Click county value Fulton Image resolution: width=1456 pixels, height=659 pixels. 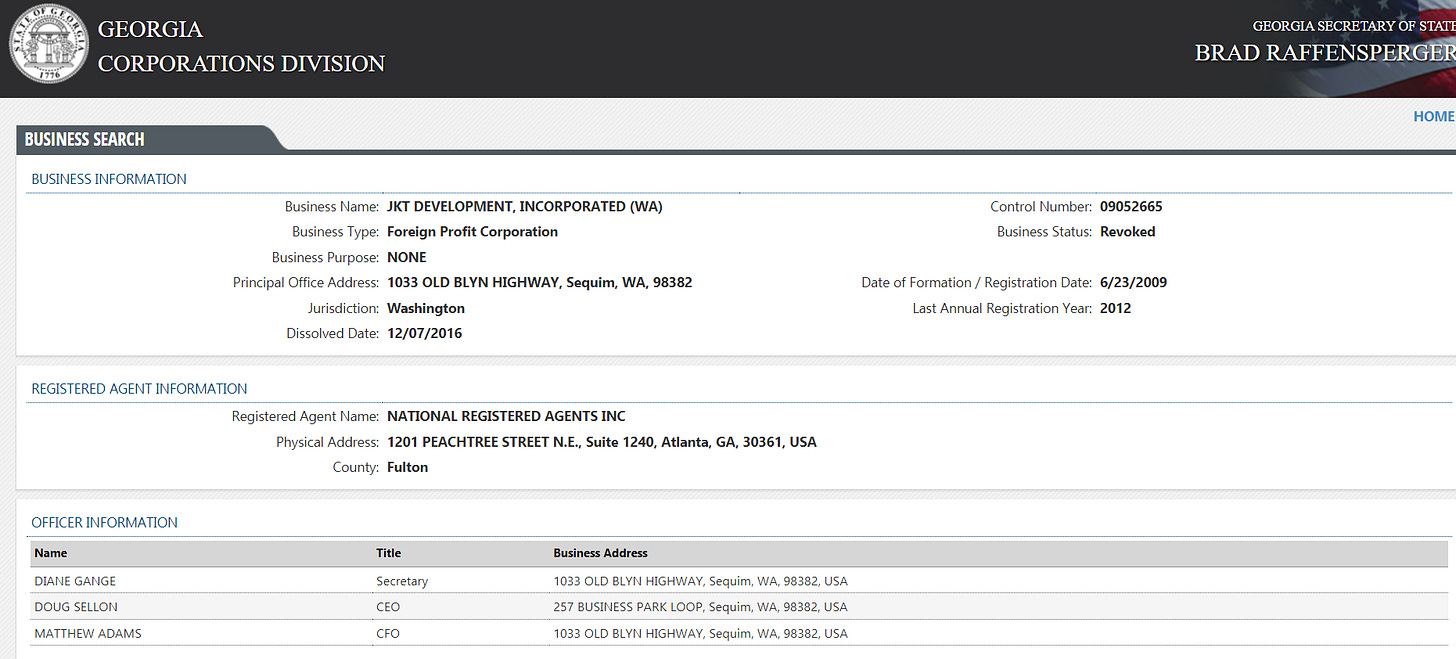(x=407, y=467)
